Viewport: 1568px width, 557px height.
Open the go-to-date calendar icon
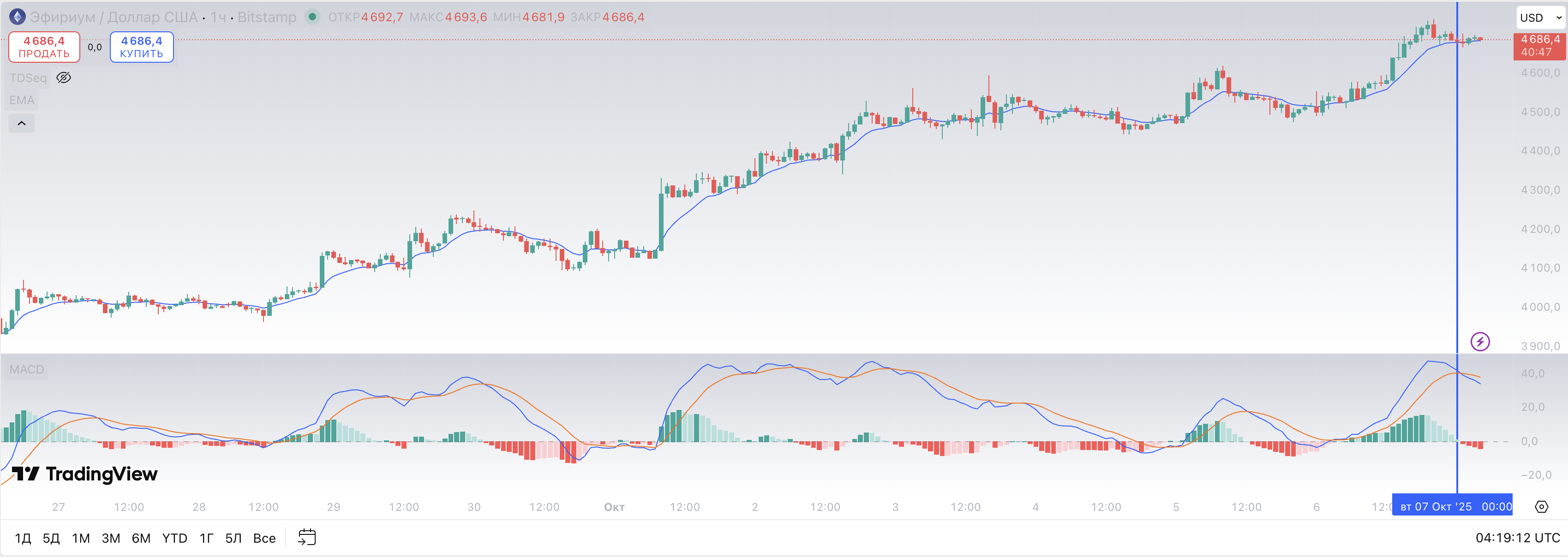[x=307, y=537]
